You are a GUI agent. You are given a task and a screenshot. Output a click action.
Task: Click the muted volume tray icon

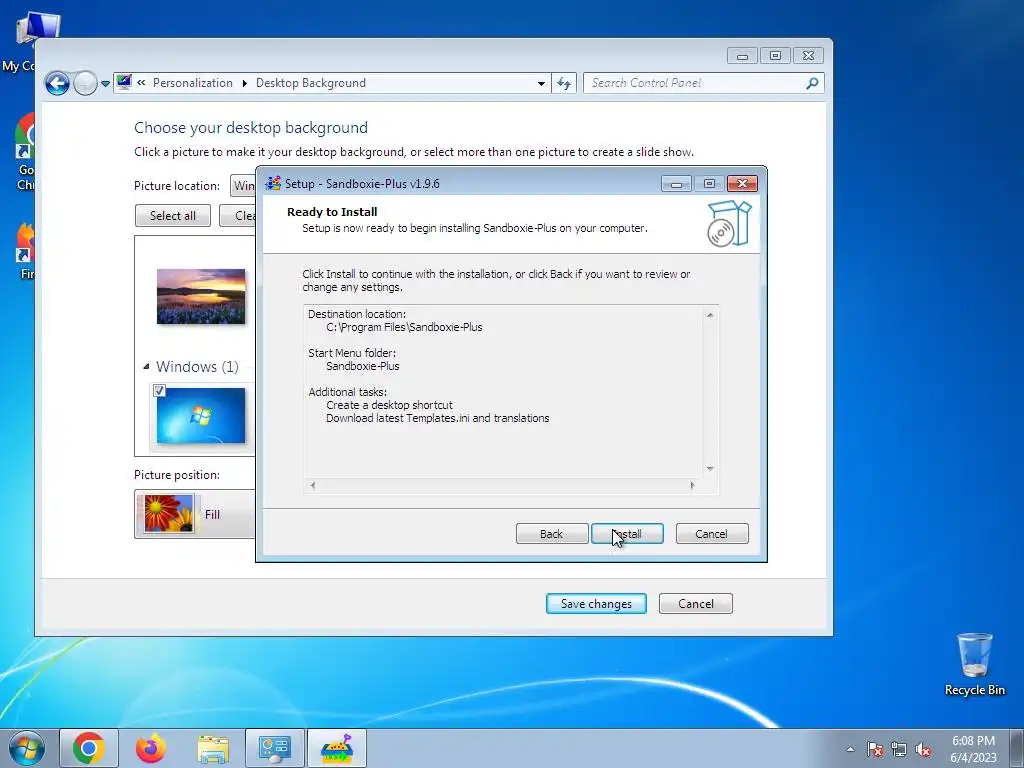tap(923, 749)
